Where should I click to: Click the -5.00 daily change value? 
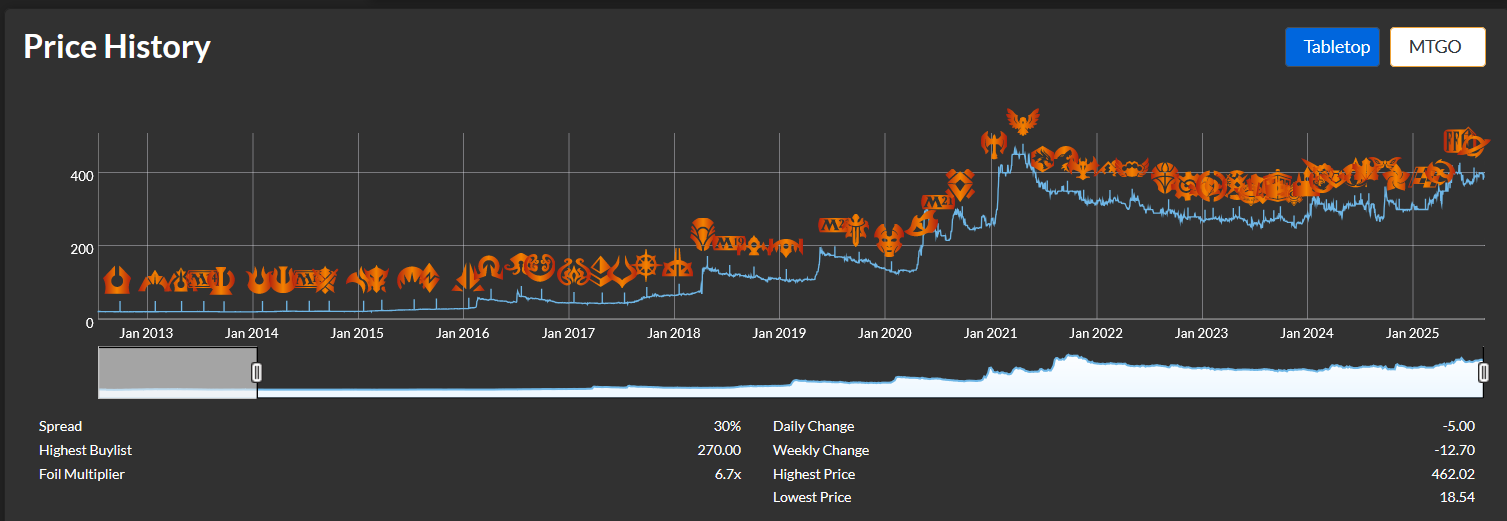pyautogui.click(x=1457, y=426)
